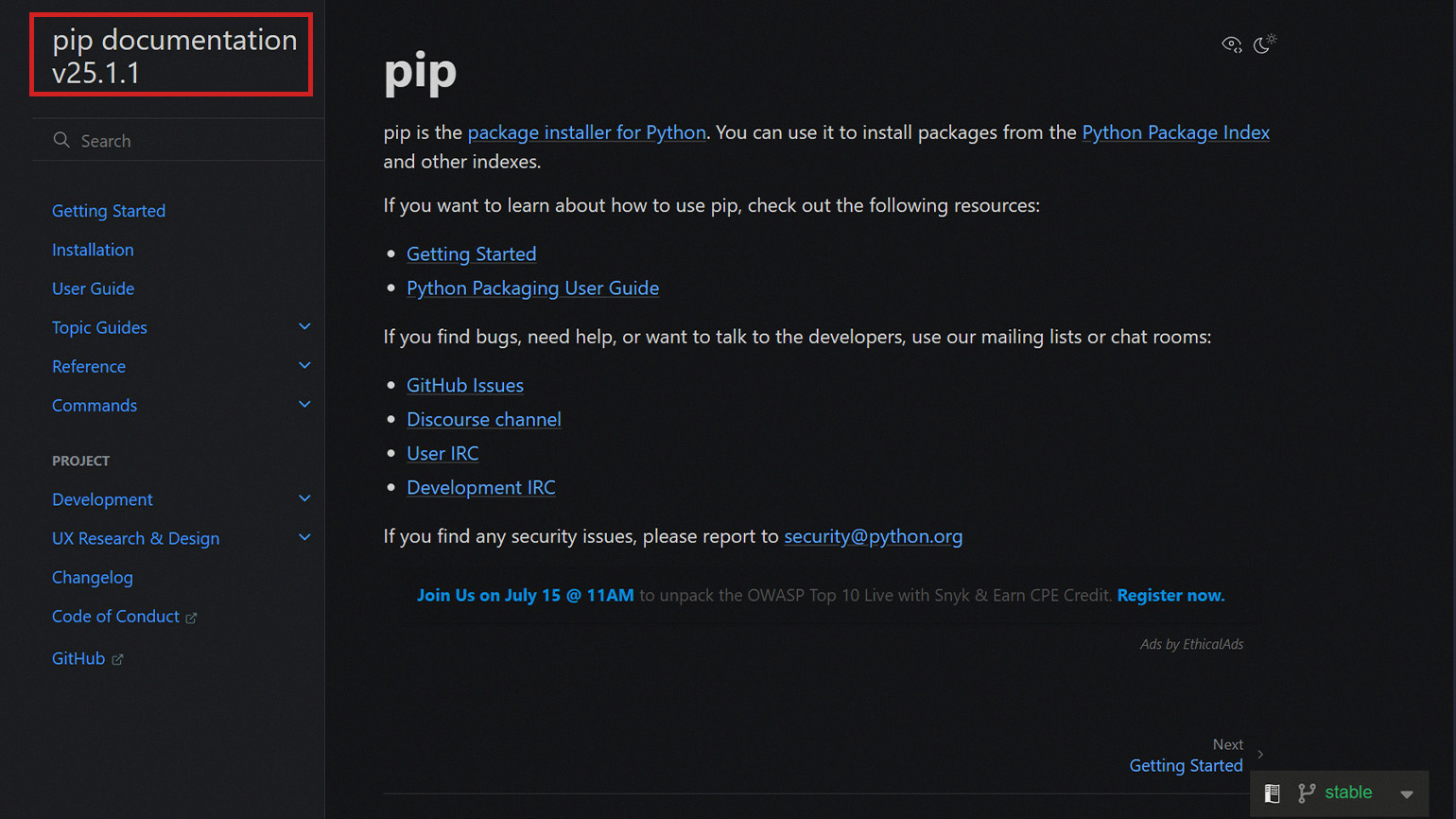
Task: Expand the Reference section chevron
Action: tap(304, 366)
